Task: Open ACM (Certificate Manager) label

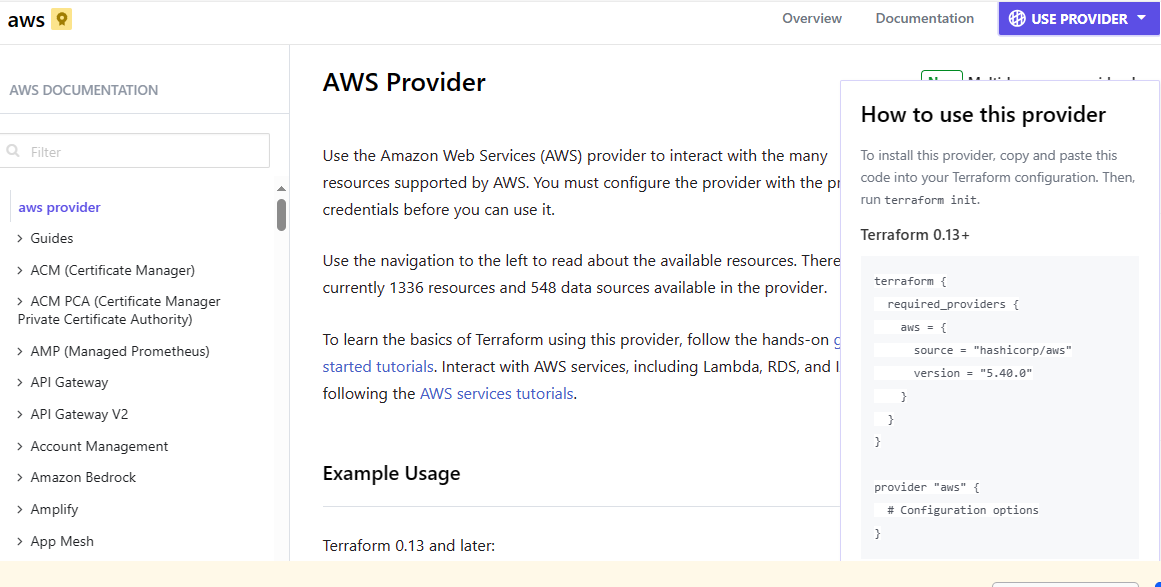Action: pyautogui.click(x=113, y=270)
